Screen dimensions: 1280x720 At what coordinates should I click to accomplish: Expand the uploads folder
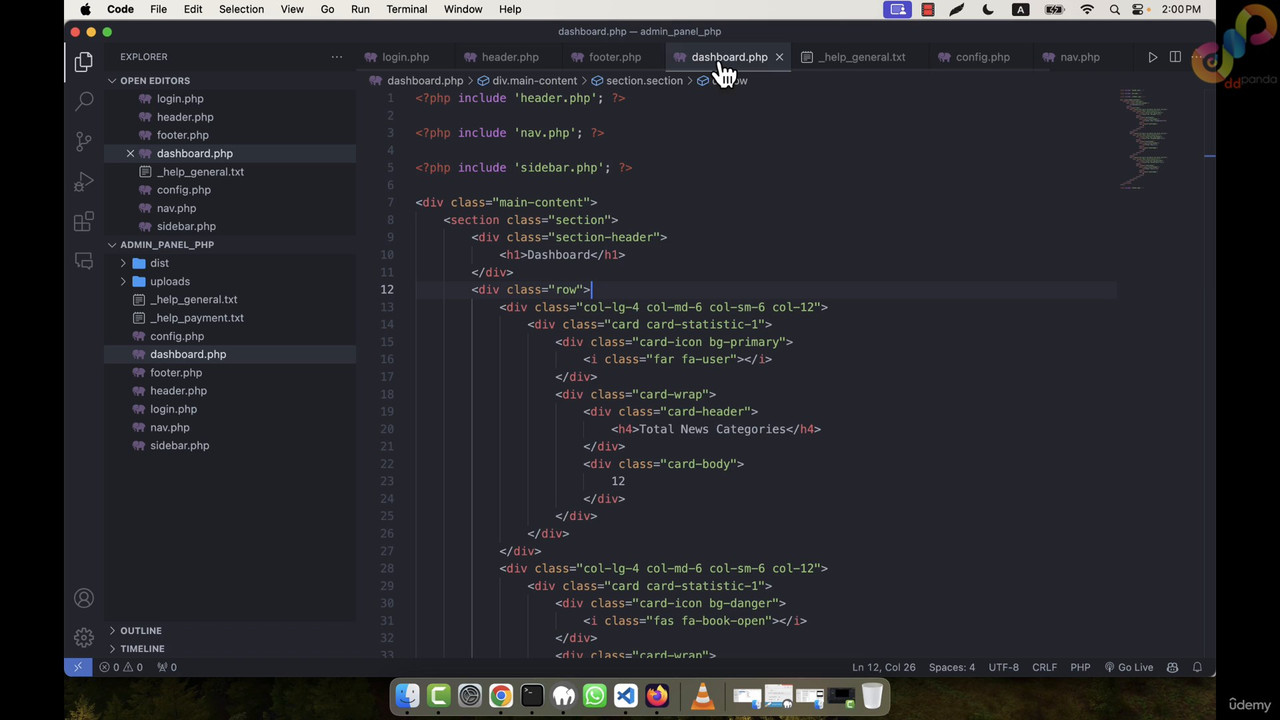point(169,281)
